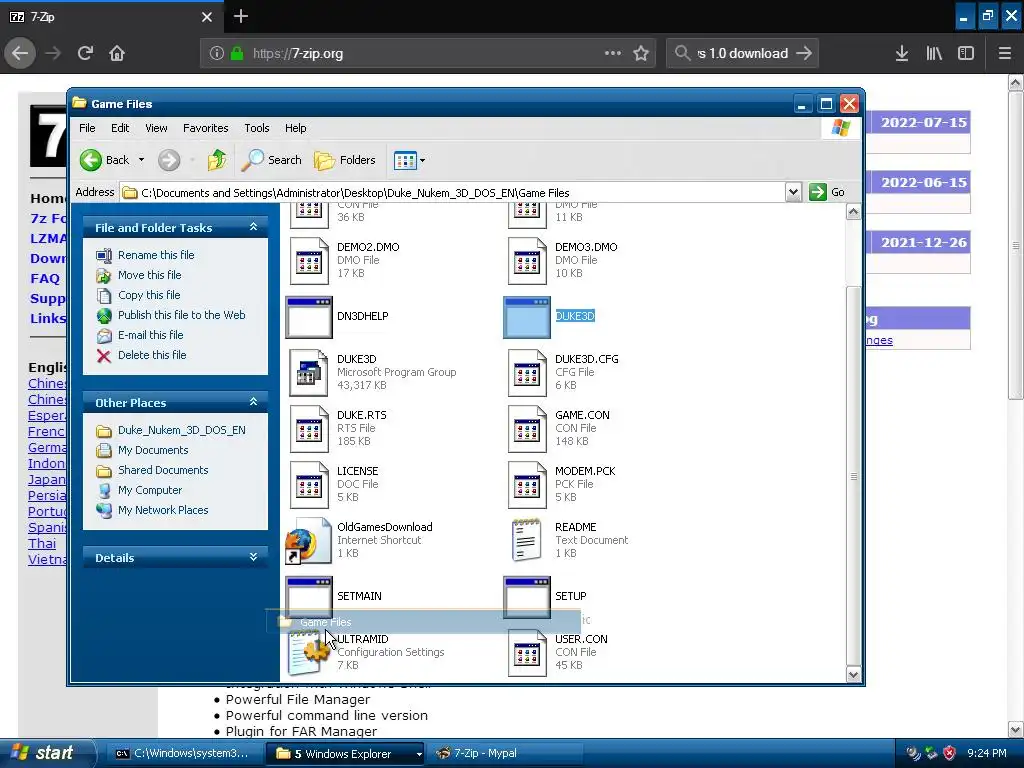Select the LICENSE DOC file icon
Screen dimensions: 1024x768
(309, 485)
